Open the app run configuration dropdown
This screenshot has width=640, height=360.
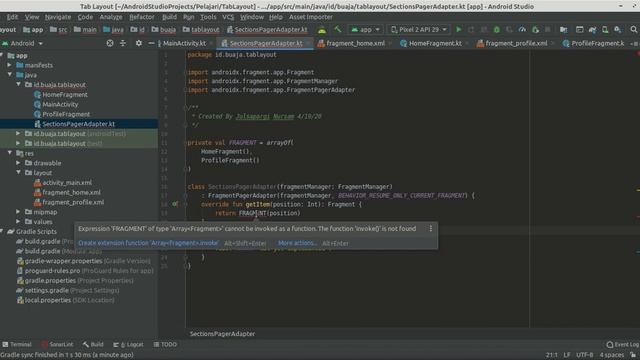(x=365, y=29)
